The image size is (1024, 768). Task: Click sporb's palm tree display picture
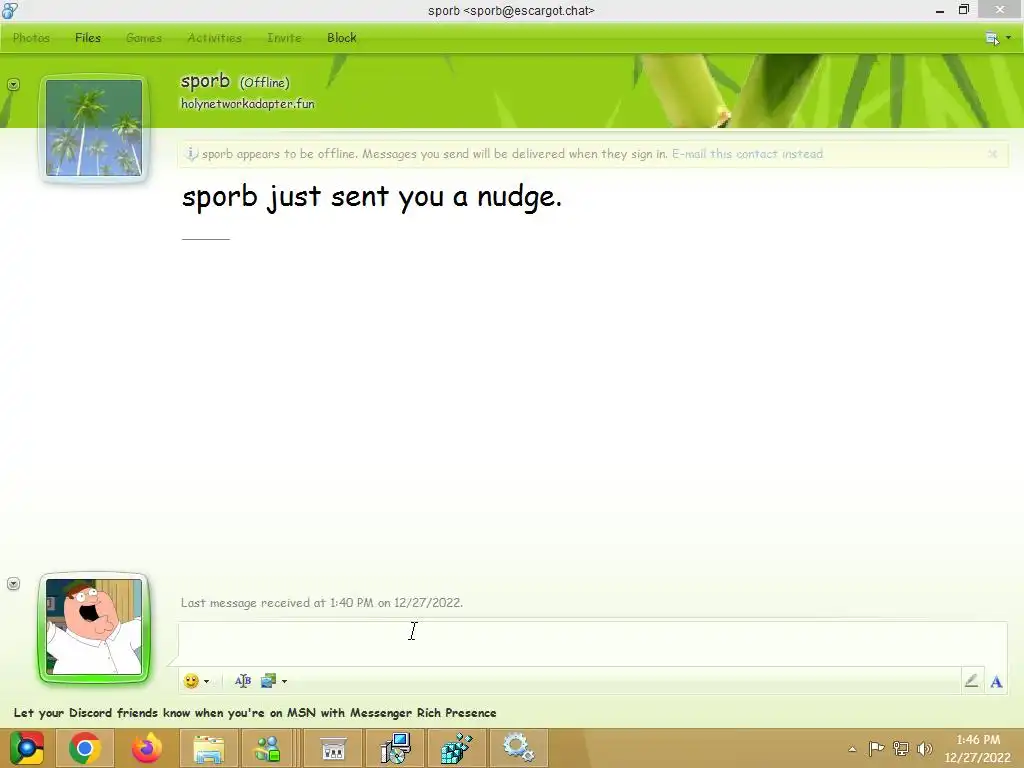(x=94, y=128)
